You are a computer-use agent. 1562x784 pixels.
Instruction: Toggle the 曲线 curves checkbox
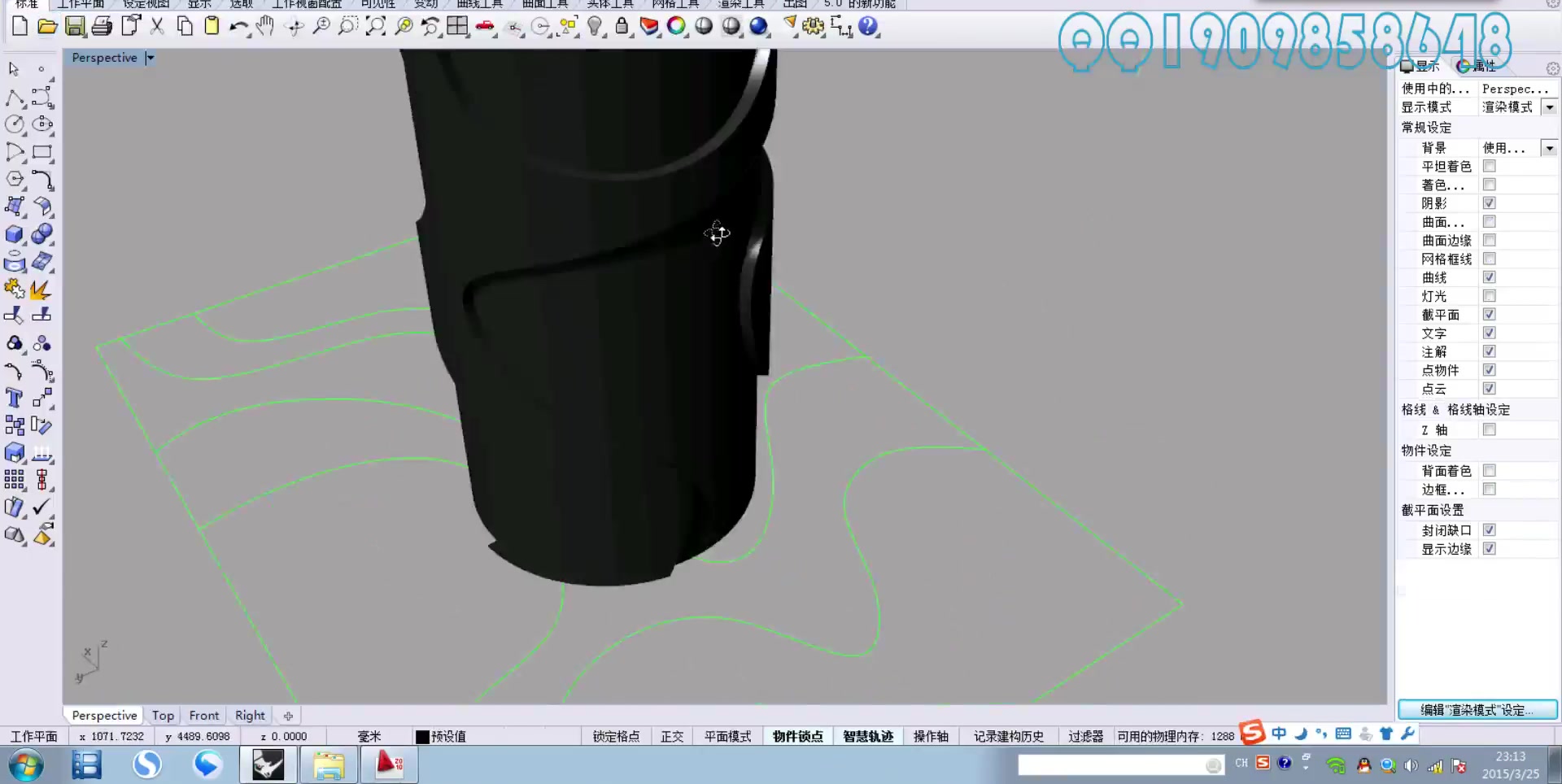[x=1489, y=277]
